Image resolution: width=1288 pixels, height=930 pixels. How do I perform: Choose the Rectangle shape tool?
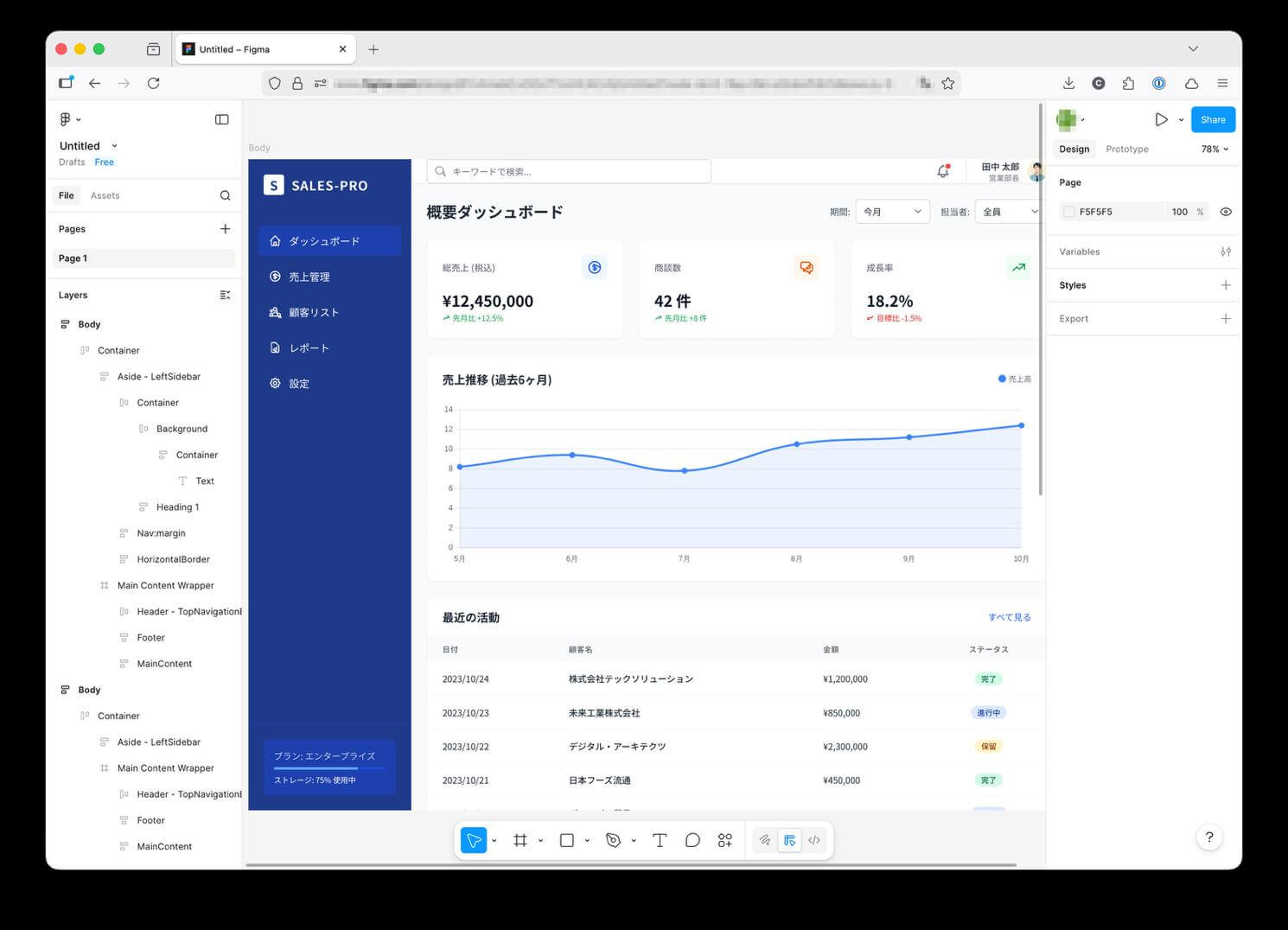567,840
